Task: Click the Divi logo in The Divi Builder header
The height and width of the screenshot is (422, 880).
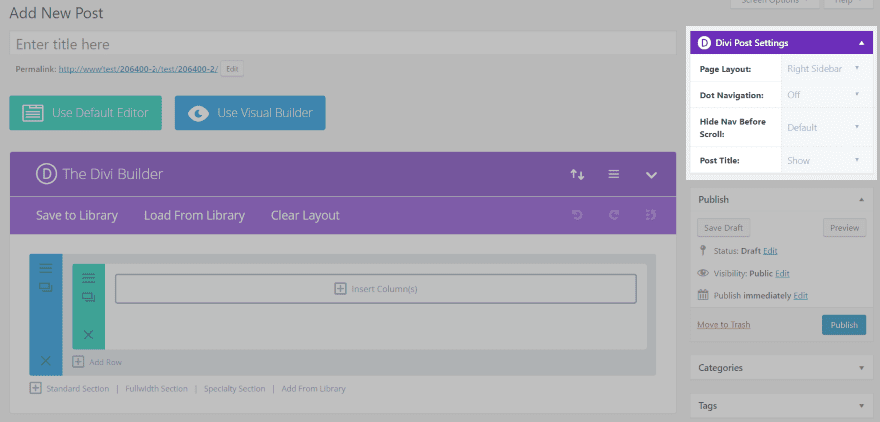Action: coord(46,174)
